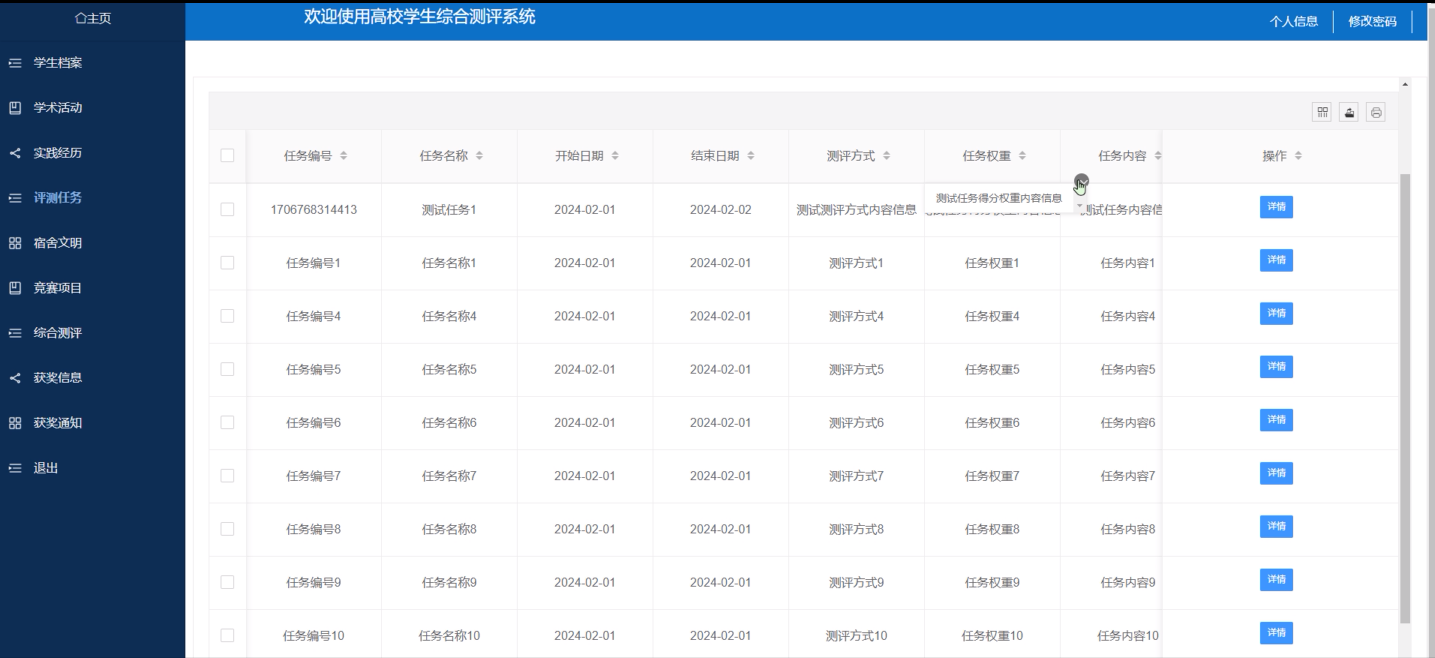Click the 测试测评方式内容信息 cell
Viewport: 1435px width, 658px height.
click(x=856, y=210)
